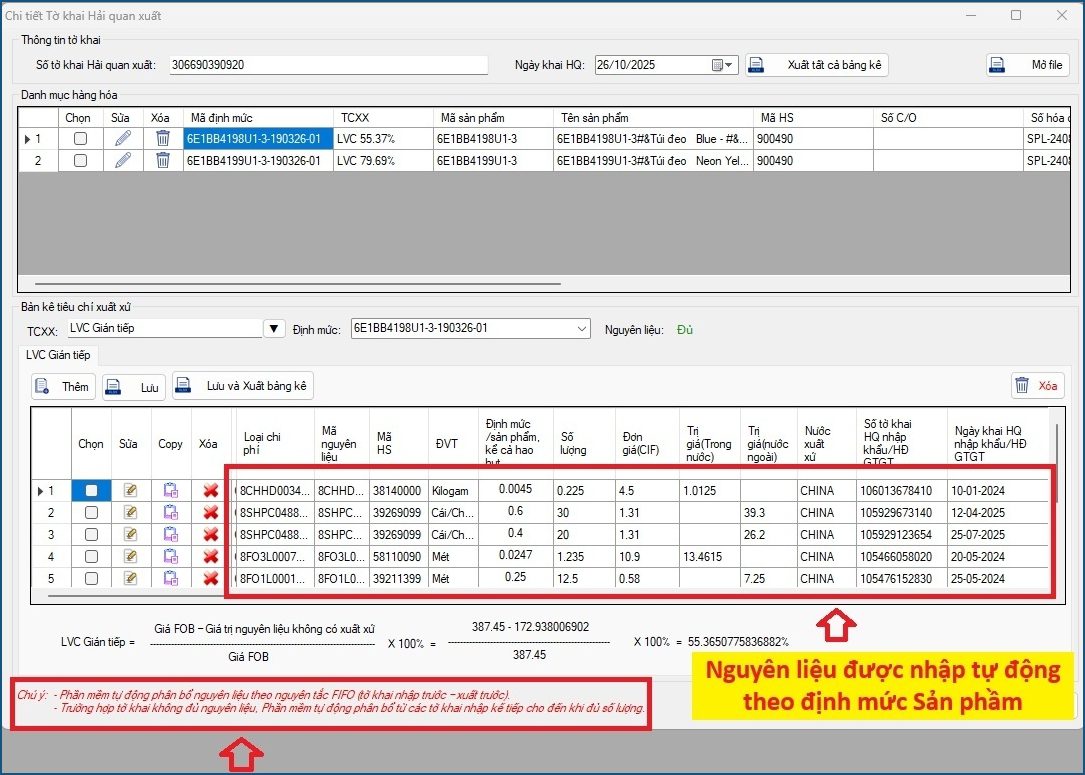Tick the Chọn checkbox for product row 2
1085x775 pixels.
point(80,161)
